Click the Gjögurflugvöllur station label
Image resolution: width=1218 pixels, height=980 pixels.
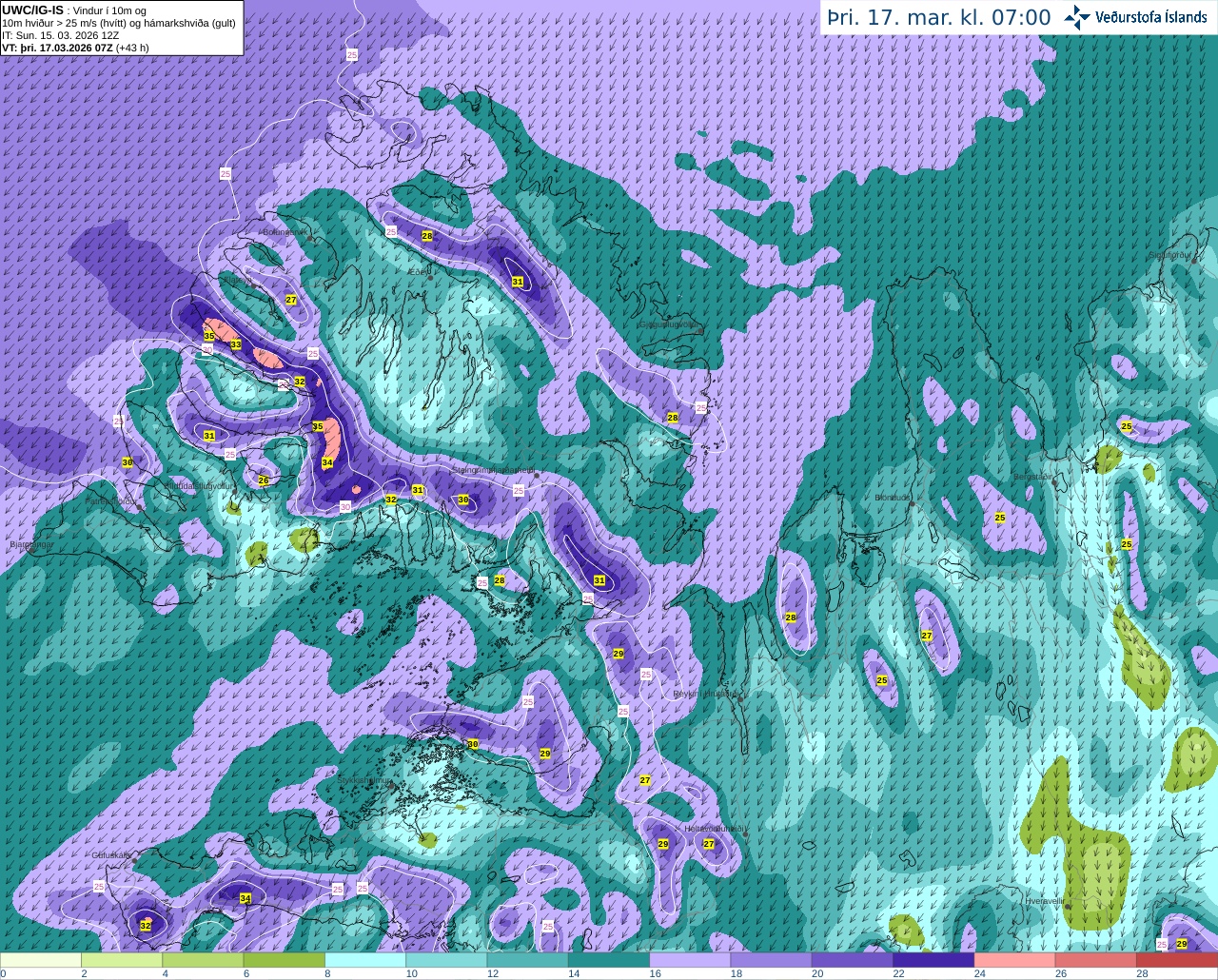(x=670, y=324)
